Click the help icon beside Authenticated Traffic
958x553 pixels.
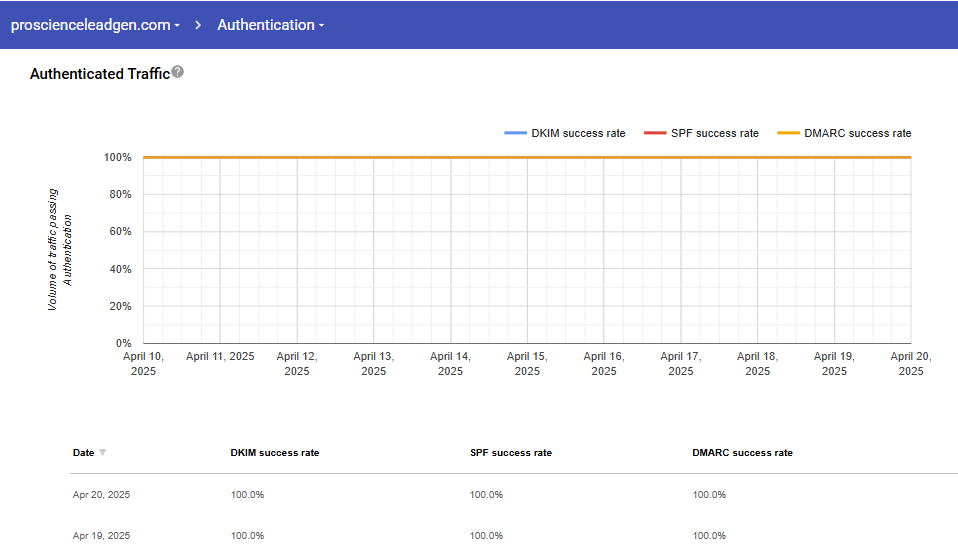[x=177, y=72]
